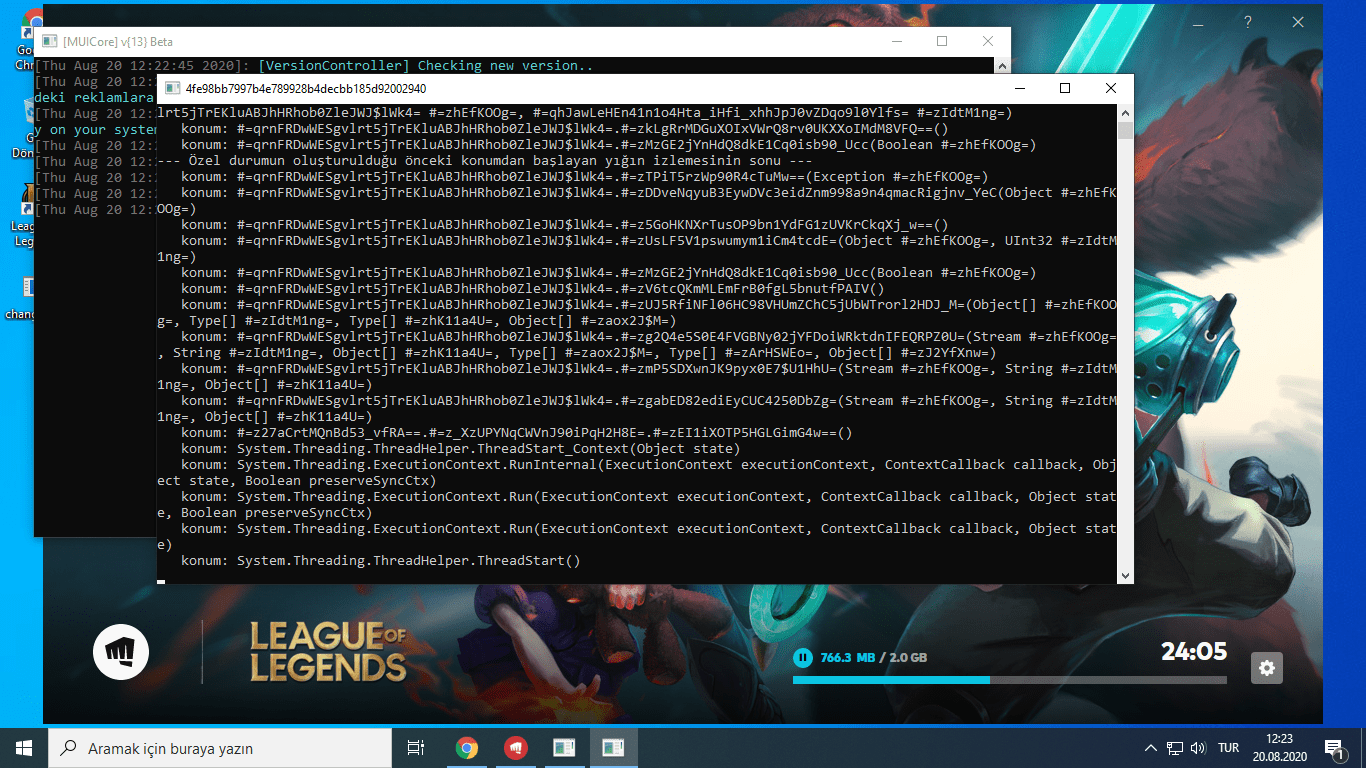The image size is (1366, 768).
Task: Minimize the front console window
Action: point(1019,88)
